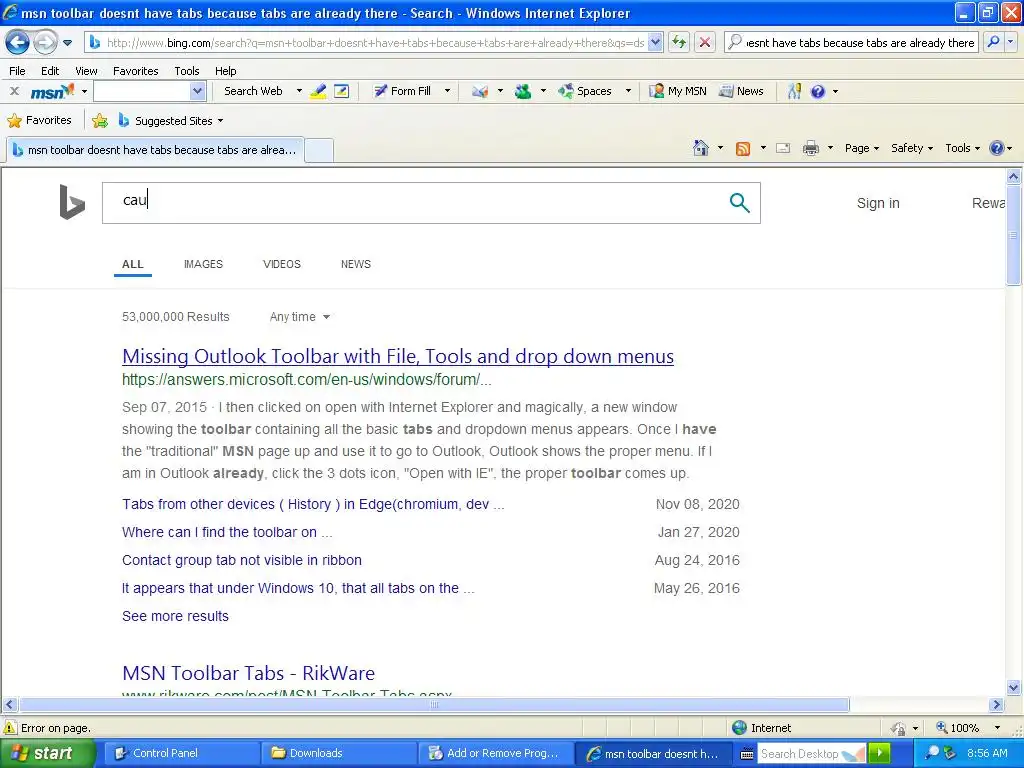Click the orange RSS feeds icon
This screenshot has height=768, width=1024.
coord(743,148)
